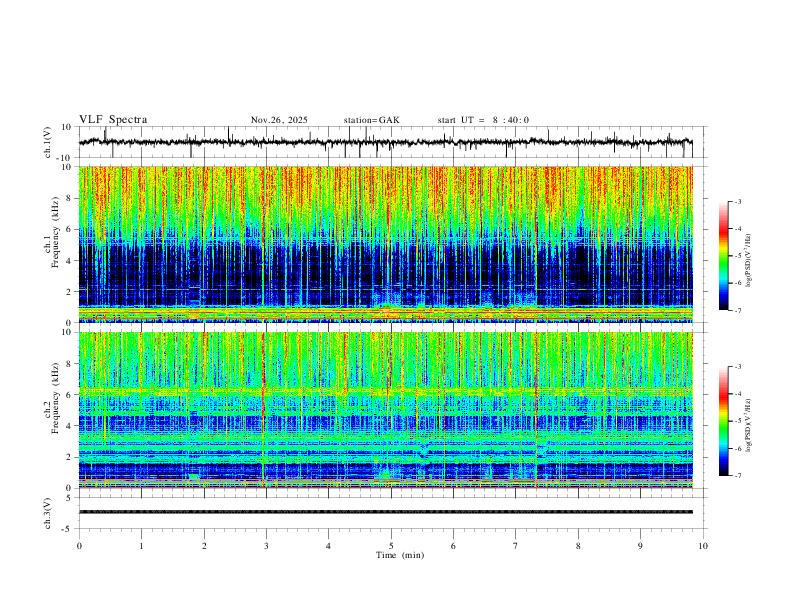Click the time axis tick label '0'

(x=79, y=546)
